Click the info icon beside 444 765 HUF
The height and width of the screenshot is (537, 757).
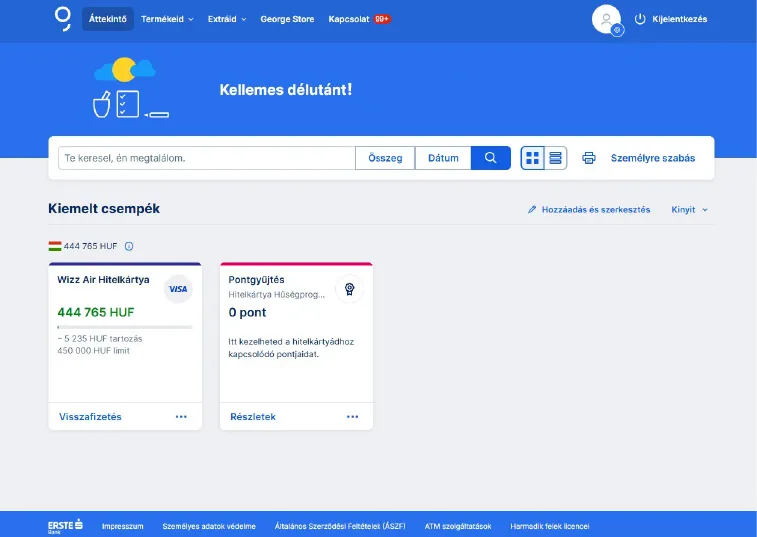(129, 246)
